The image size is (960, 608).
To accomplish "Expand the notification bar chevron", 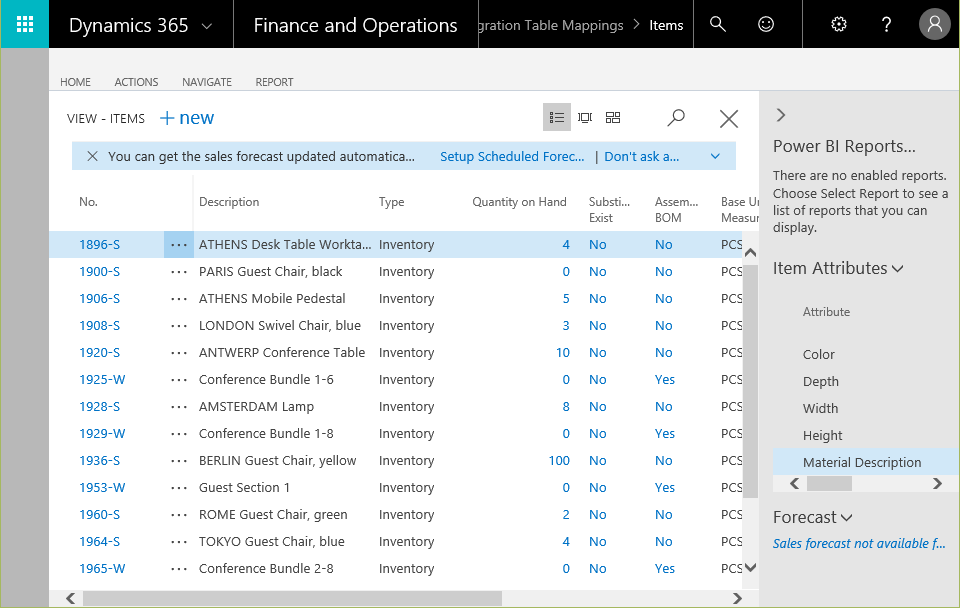I will click(x=714, y=156).
